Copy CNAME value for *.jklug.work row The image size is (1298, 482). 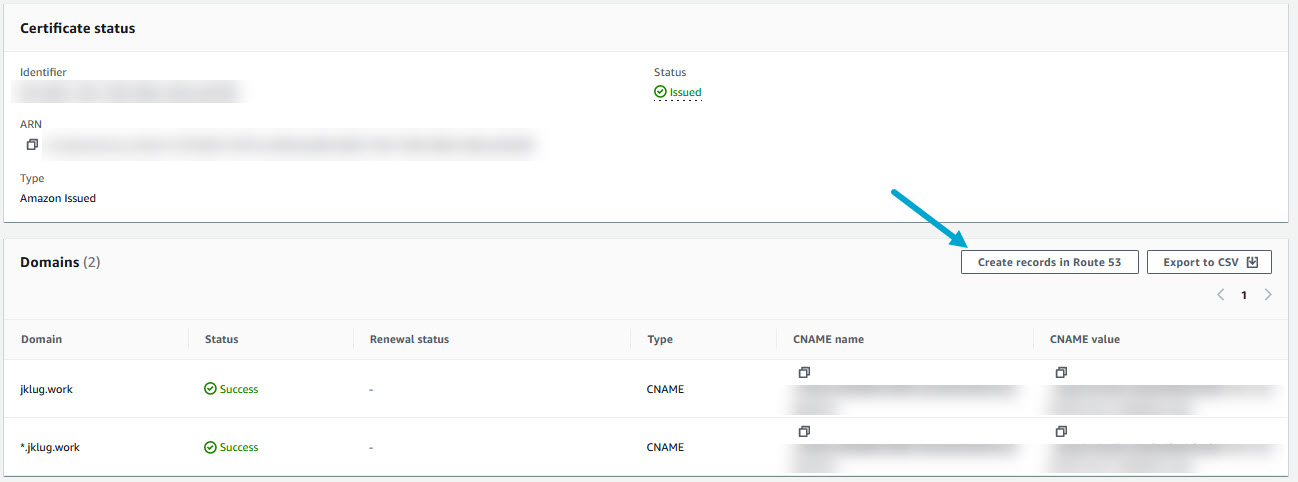[1061, 431]
